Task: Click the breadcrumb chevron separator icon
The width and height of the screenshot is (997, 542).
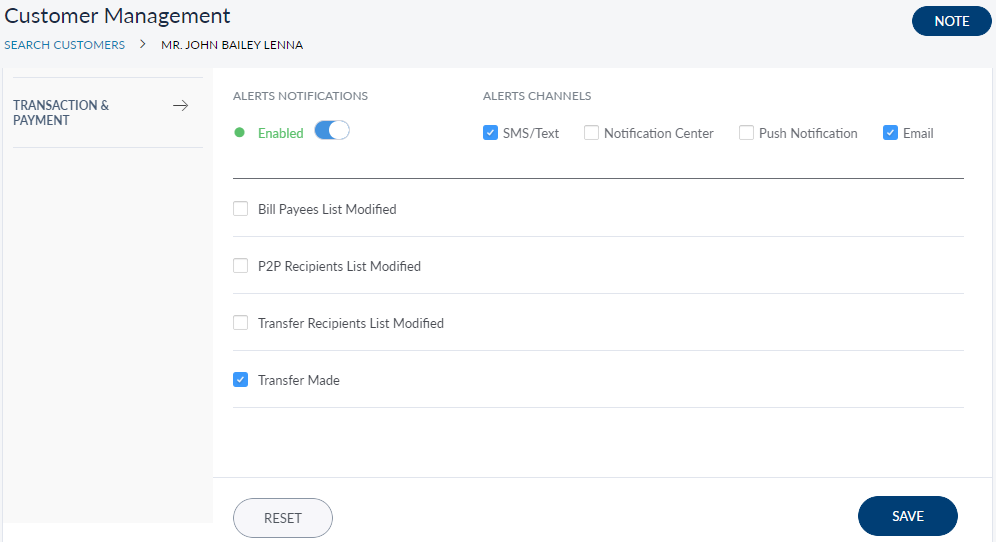Action: [x=143, y=44]
